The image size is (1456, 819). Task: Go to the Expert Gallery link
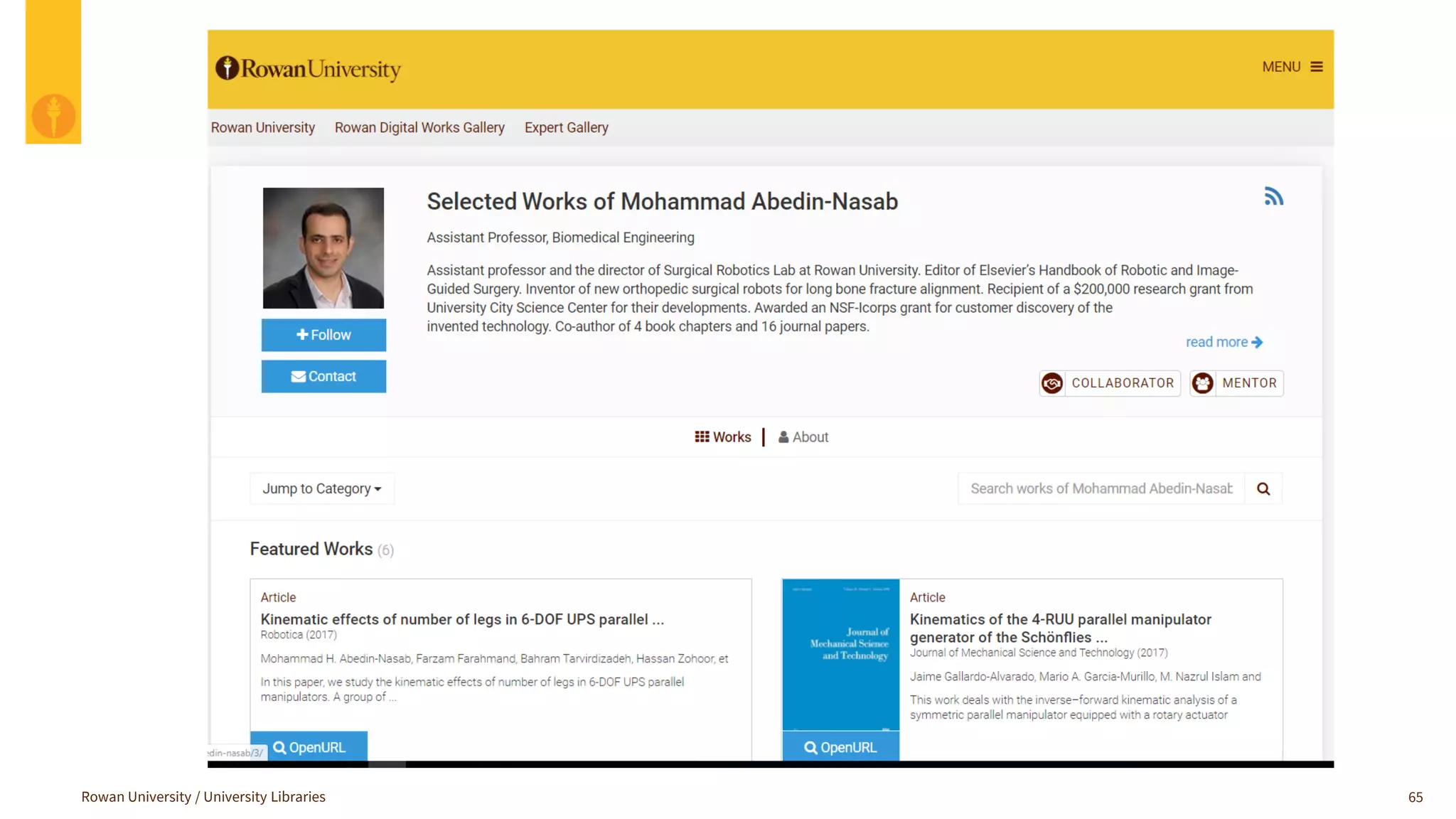[x=567, y=127]
